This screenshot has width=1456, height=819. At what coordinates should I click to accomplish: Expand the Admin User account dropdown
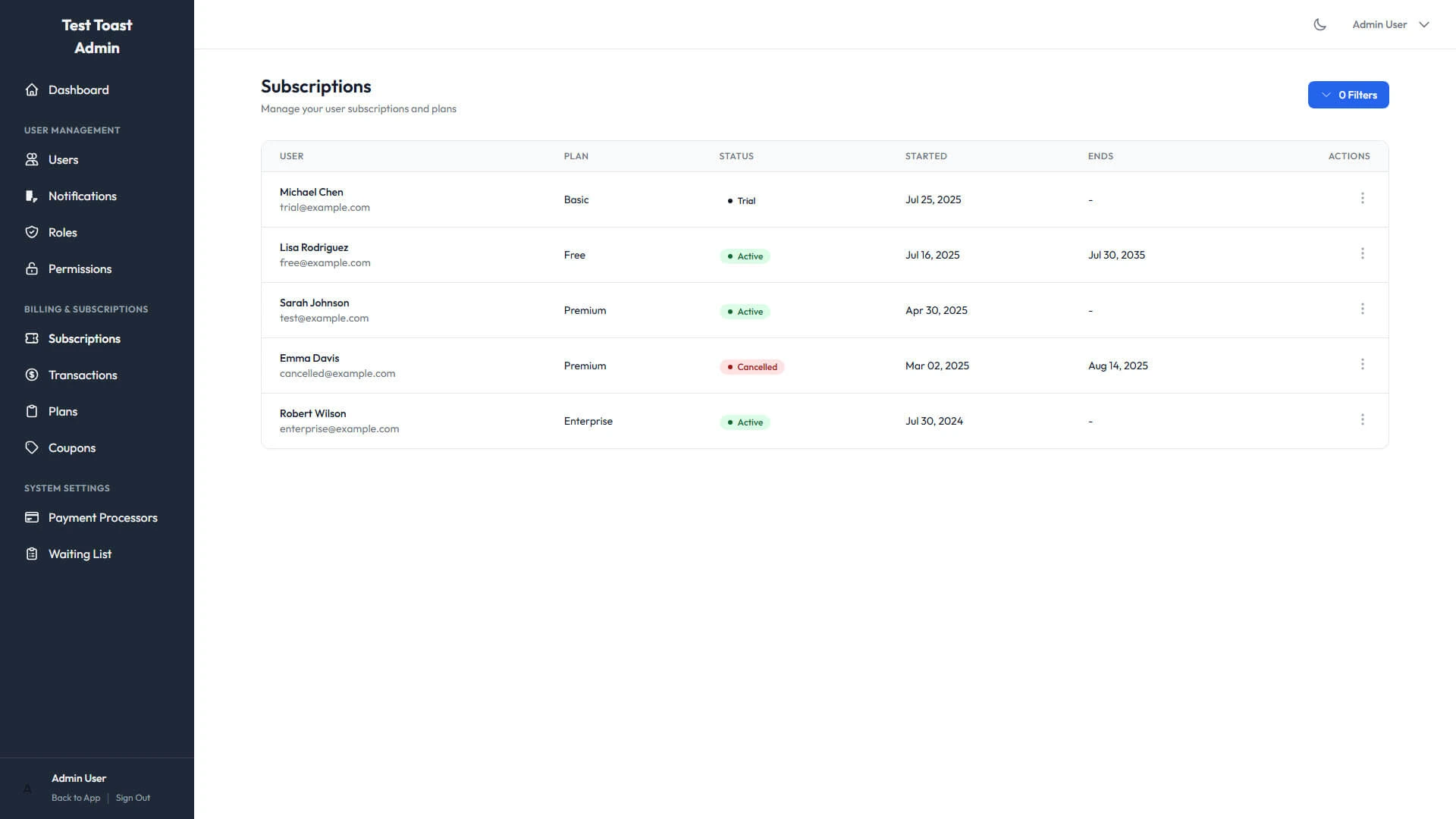point(1391,24)
